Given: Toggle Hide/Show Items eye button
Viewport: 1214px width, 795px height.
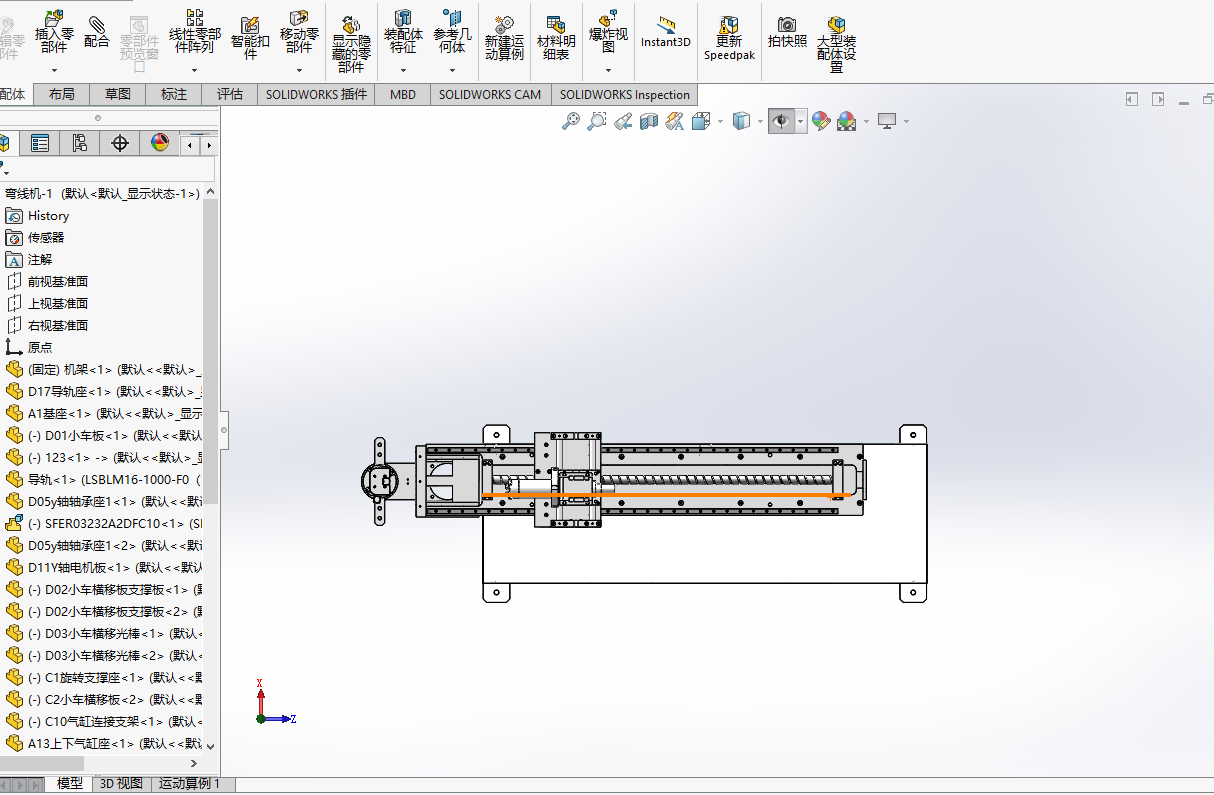Looking at the screenshot, I should [781, 121].
